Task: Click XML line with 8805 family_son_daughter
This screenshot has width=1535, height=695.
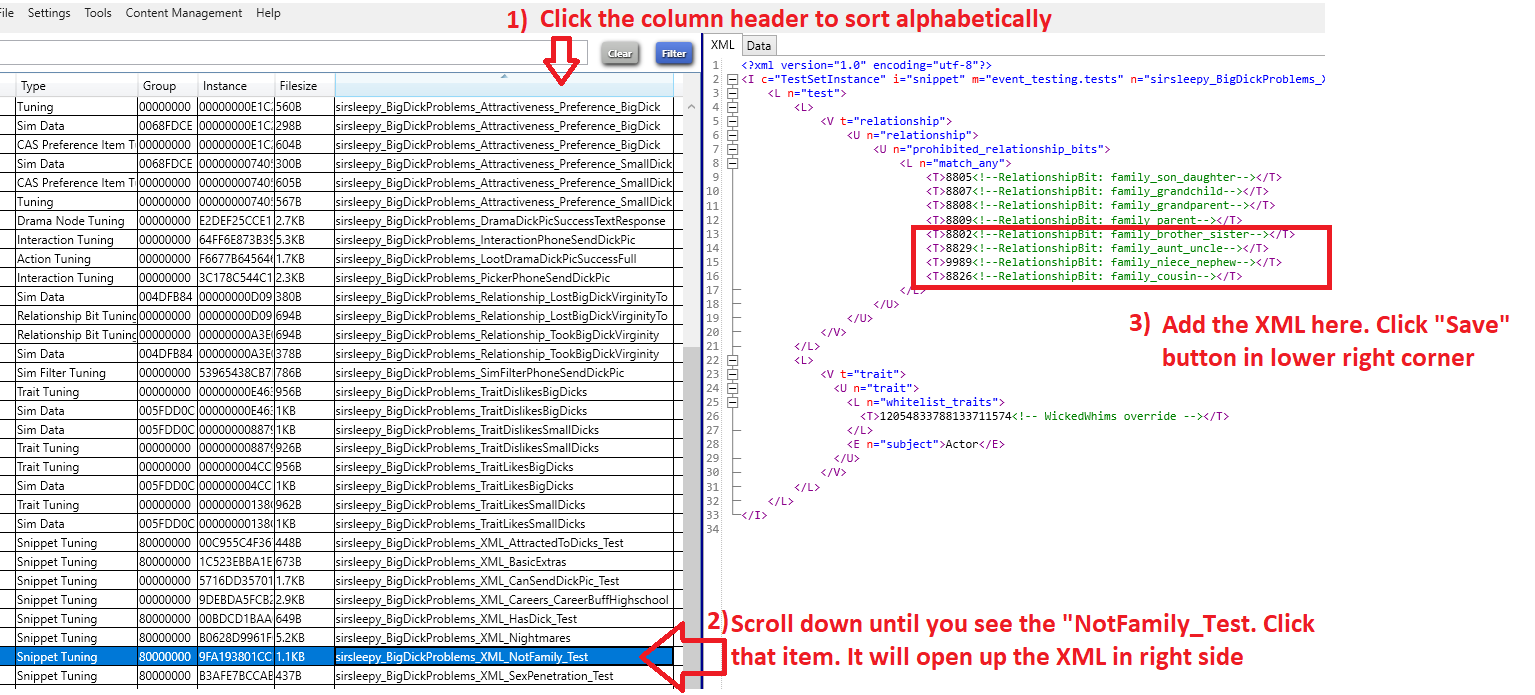Action: [1104, 177]
